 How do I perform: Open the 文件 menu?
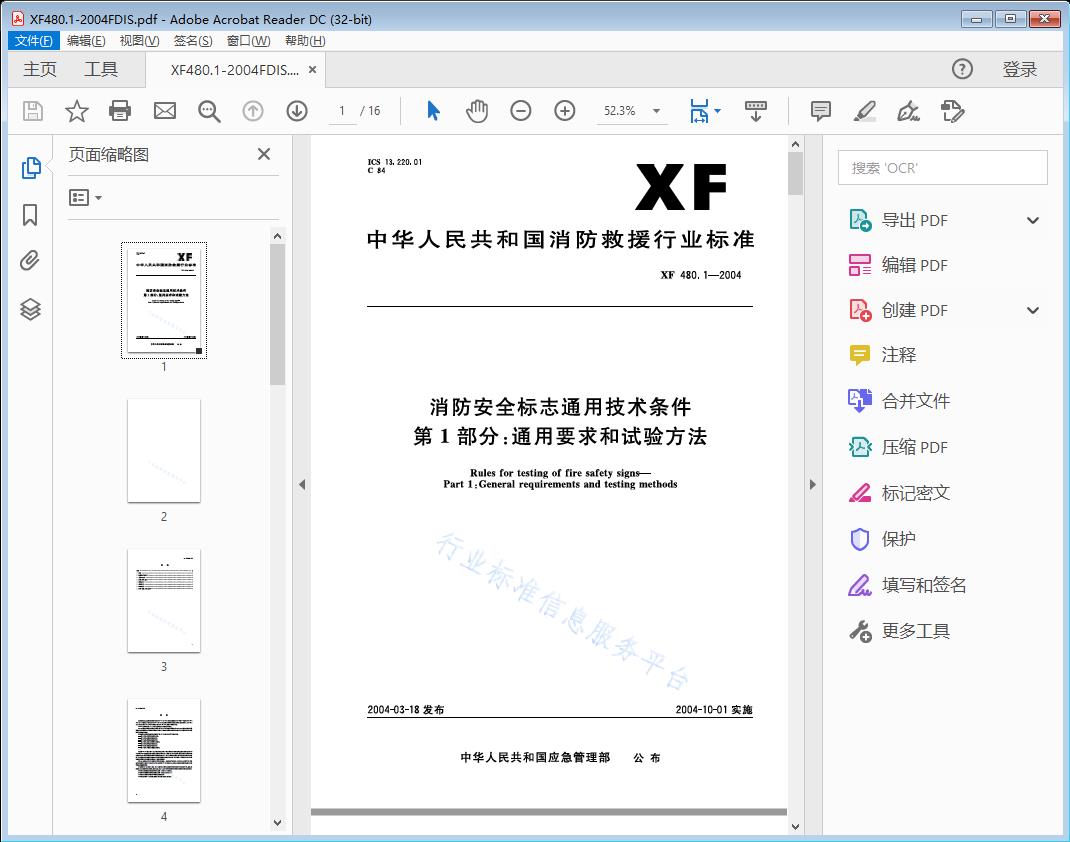pyautogui.click(x=33, y=40)
